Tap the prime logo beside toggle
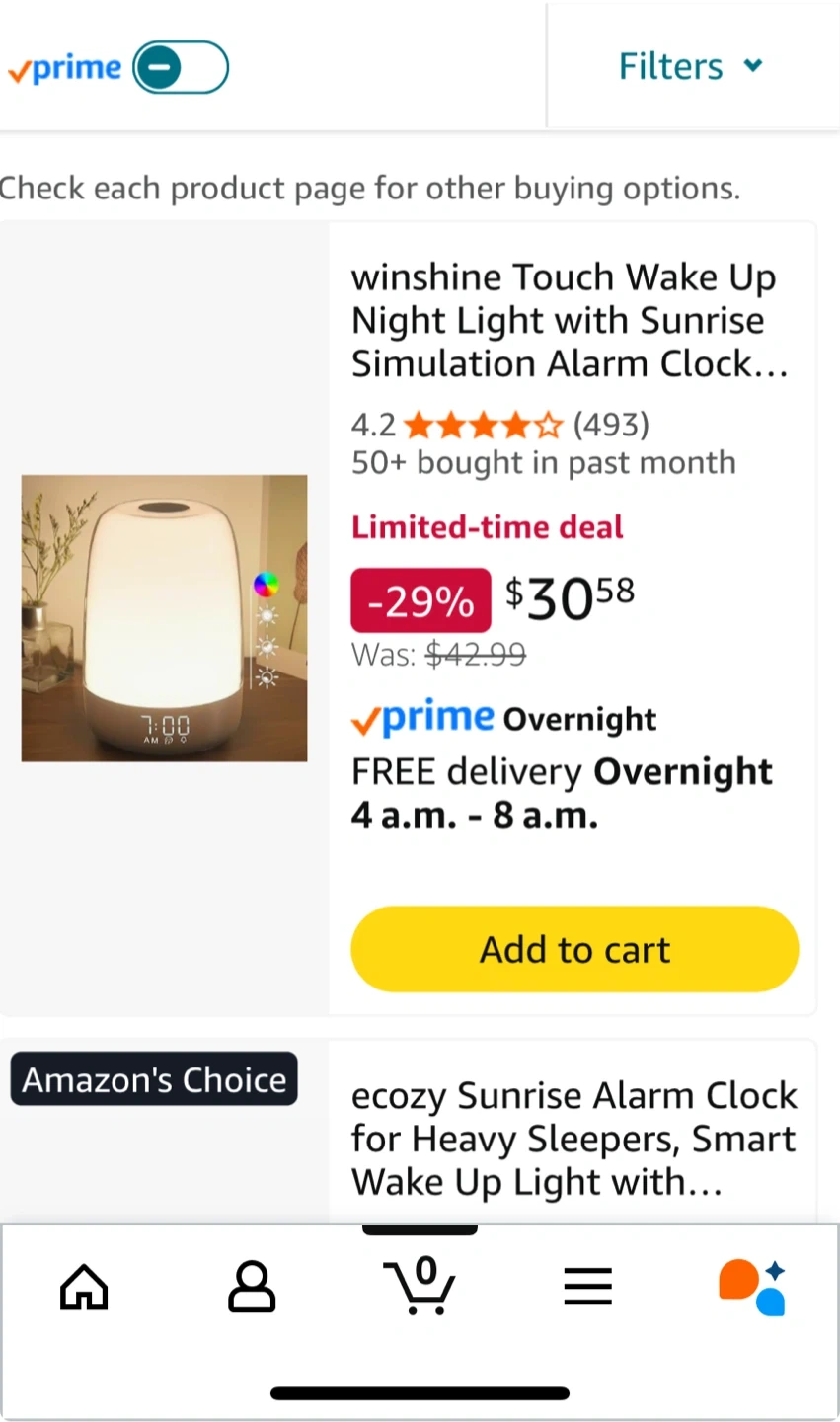Screen dimensions: 840x1422 [x=65, y=68]
